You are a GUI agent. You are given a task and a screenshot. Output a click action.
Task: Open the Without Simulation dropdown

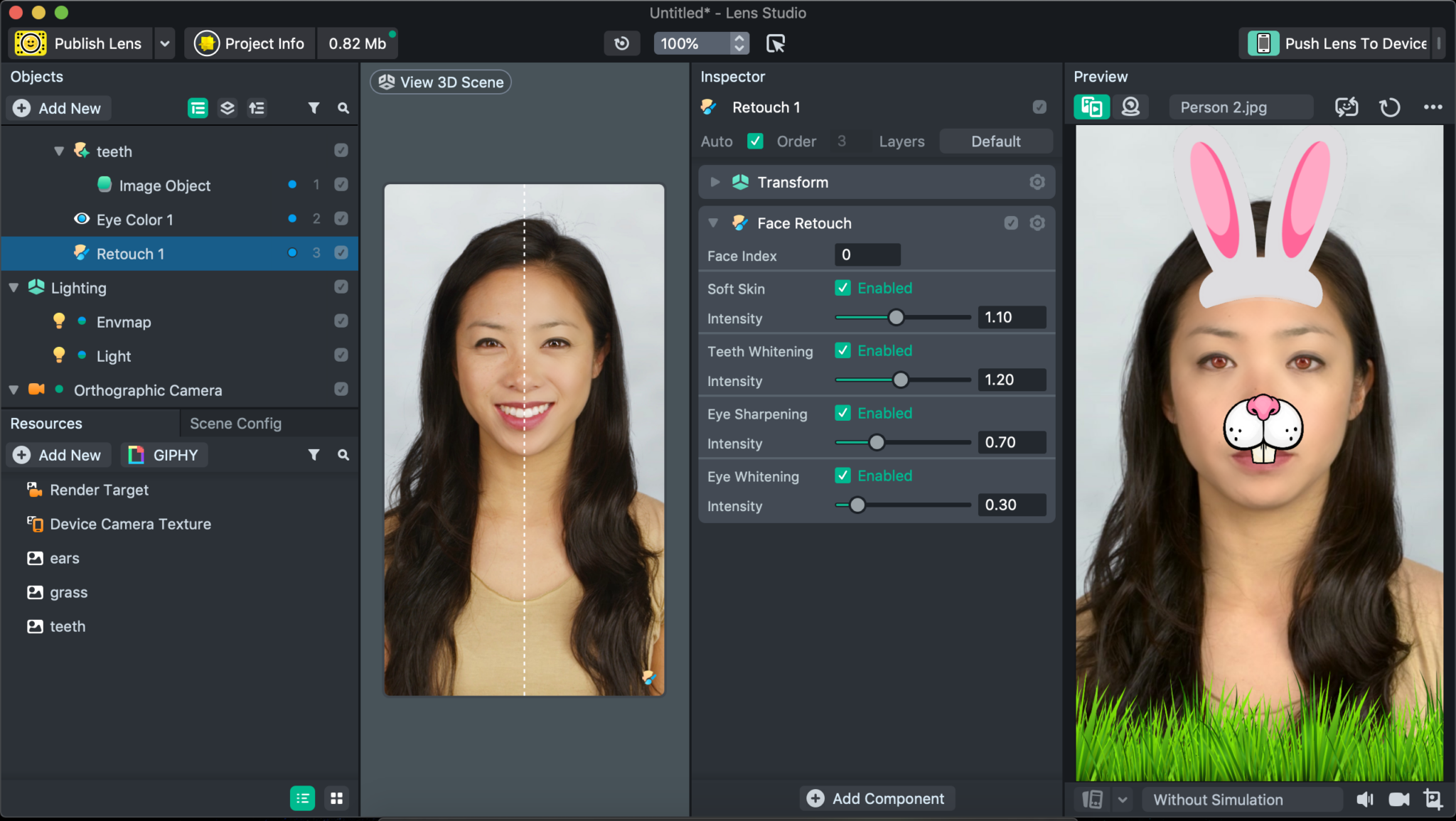click(1241, 799)
